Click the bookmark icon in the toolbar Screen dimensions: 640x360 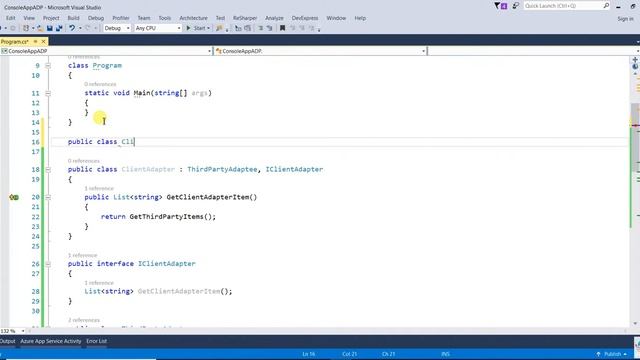point(282,28)
